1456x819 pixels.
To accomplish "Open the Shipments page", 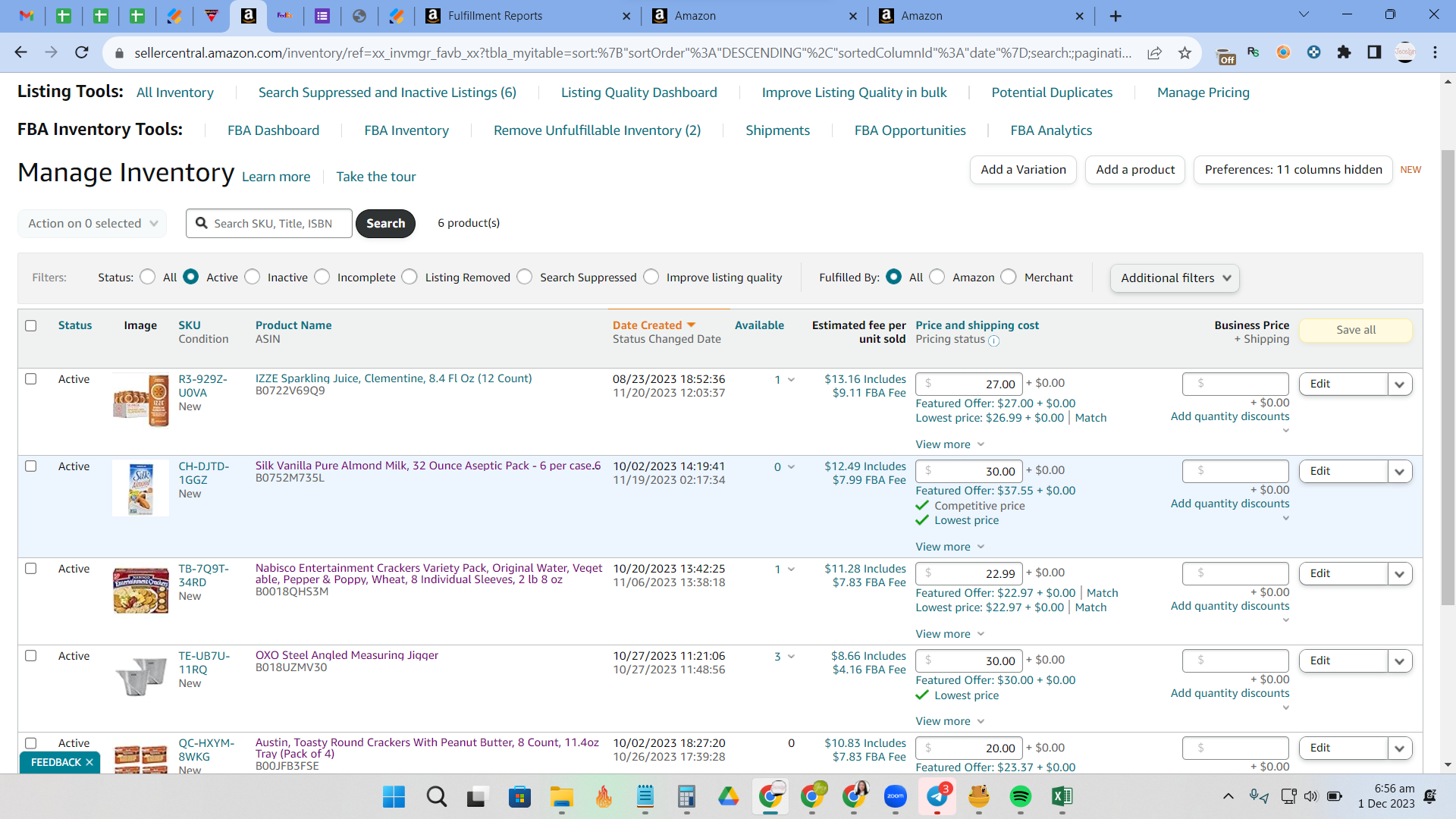I will (x=777, y=130).
